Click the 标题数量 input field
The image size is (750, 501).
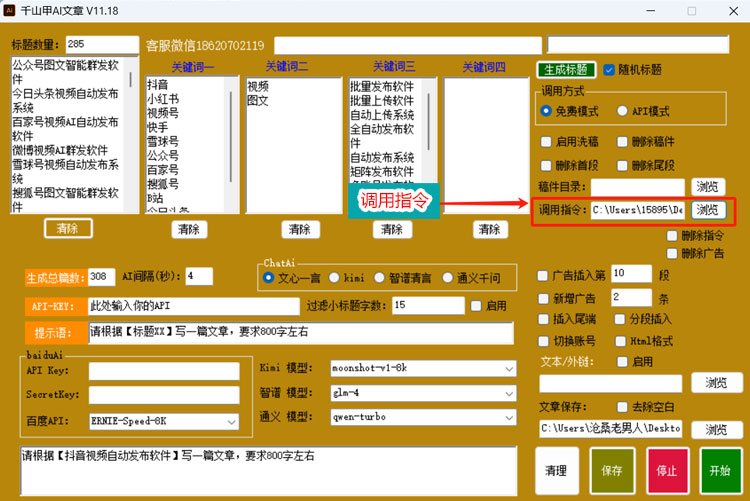(102, 45)
